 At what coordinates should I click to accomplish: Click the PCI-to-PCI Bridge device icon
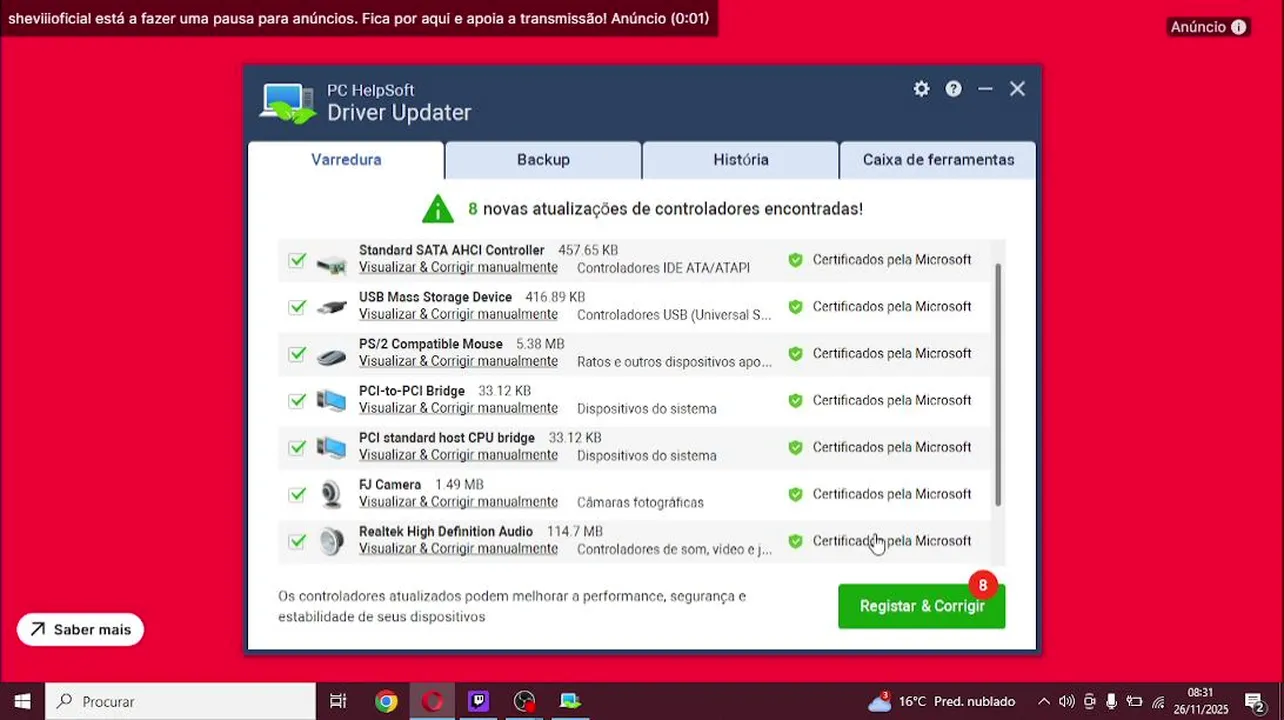point(331,401)
